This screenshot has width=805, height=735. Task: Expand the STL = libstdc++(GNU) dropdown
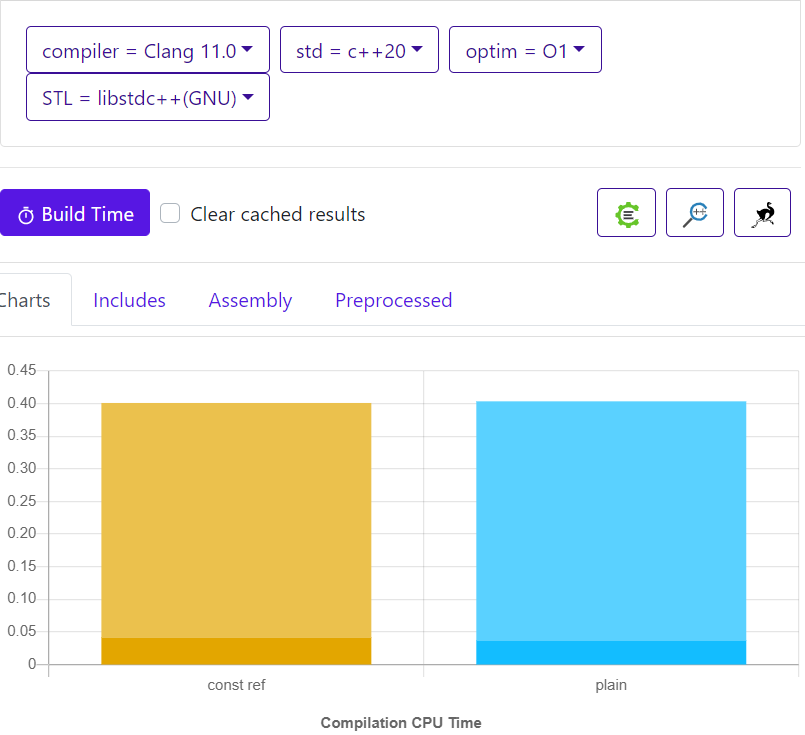coord(147,98)
